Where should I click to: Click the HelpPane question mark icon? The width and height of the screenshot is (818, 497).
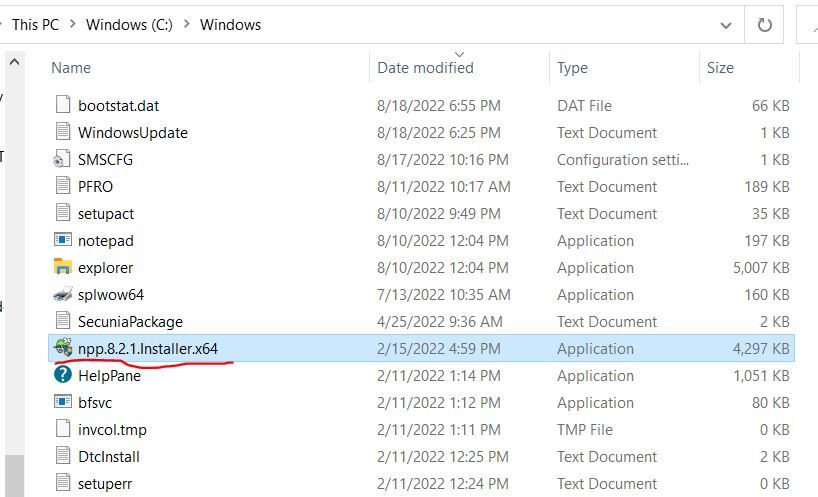(63, 375)
